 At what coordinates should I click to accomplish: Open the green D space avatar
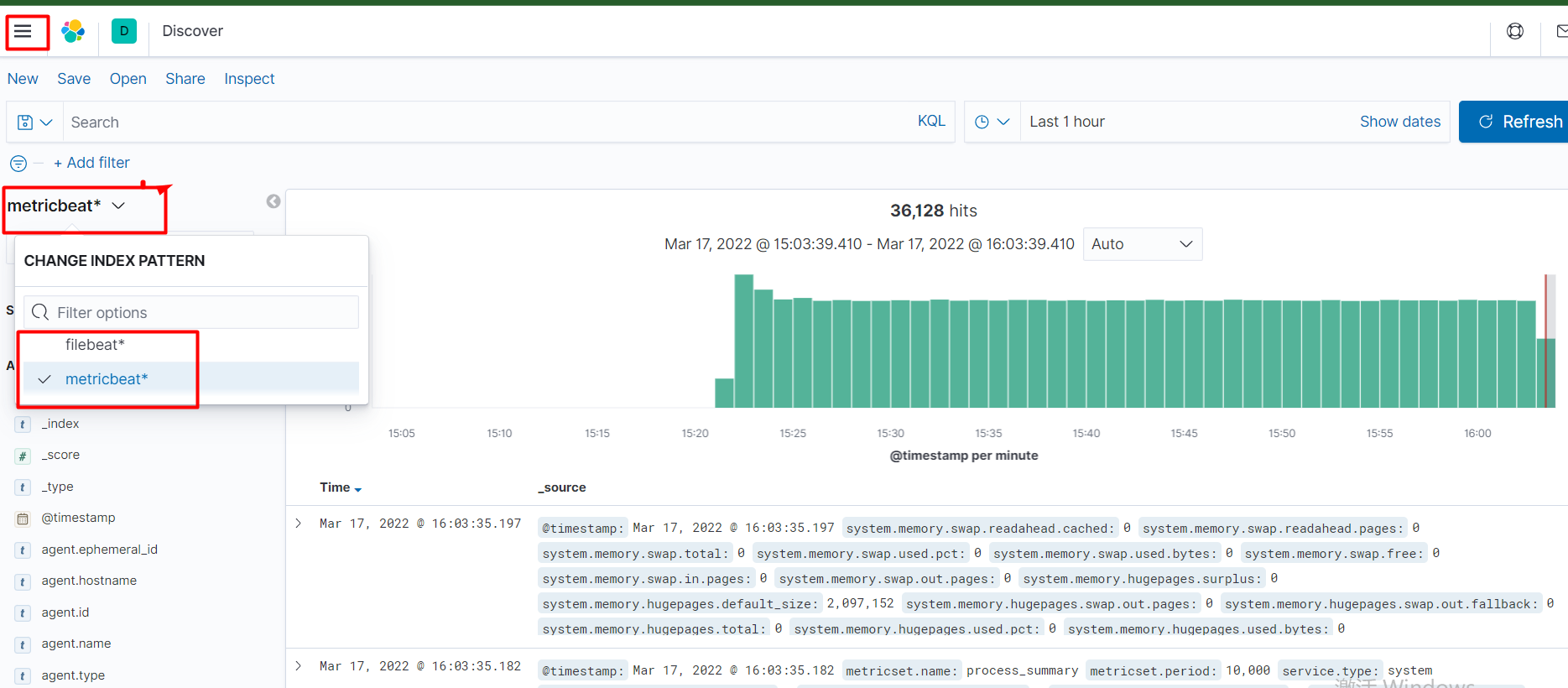pos(124,31)
